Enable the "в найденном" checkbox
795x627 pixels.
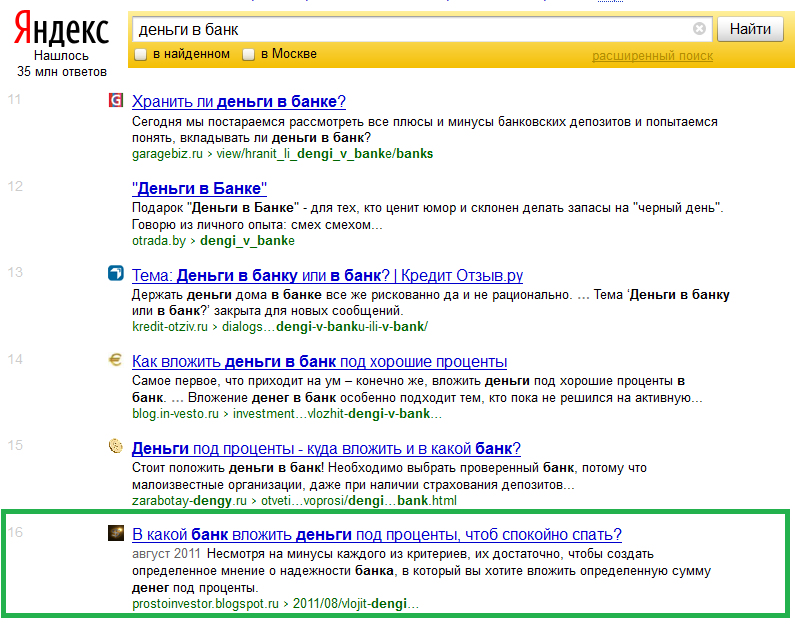click(x=140, y=54)
